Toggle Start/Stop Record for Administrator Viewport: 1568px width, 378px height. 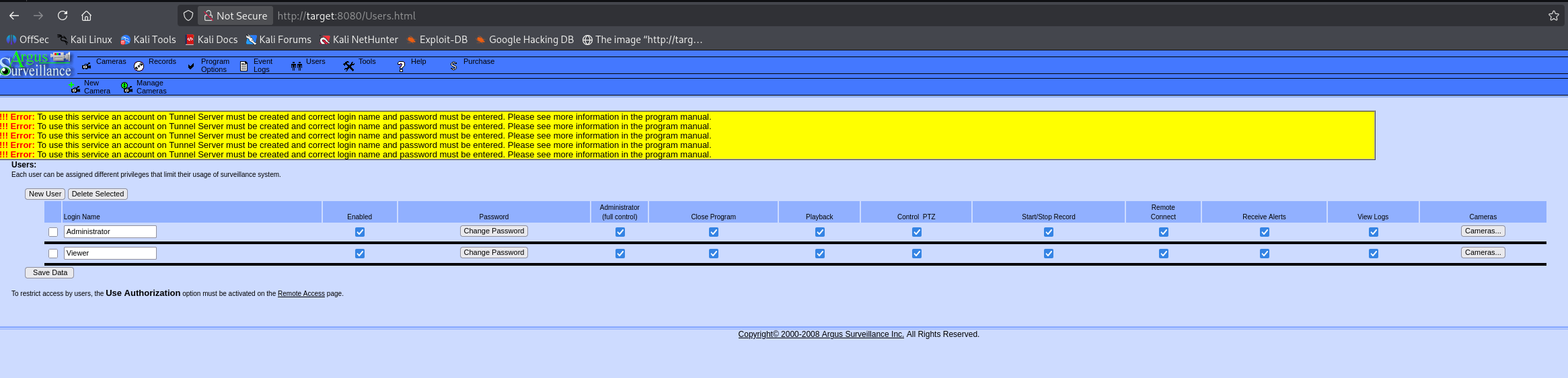click(x=1049, y=232)
